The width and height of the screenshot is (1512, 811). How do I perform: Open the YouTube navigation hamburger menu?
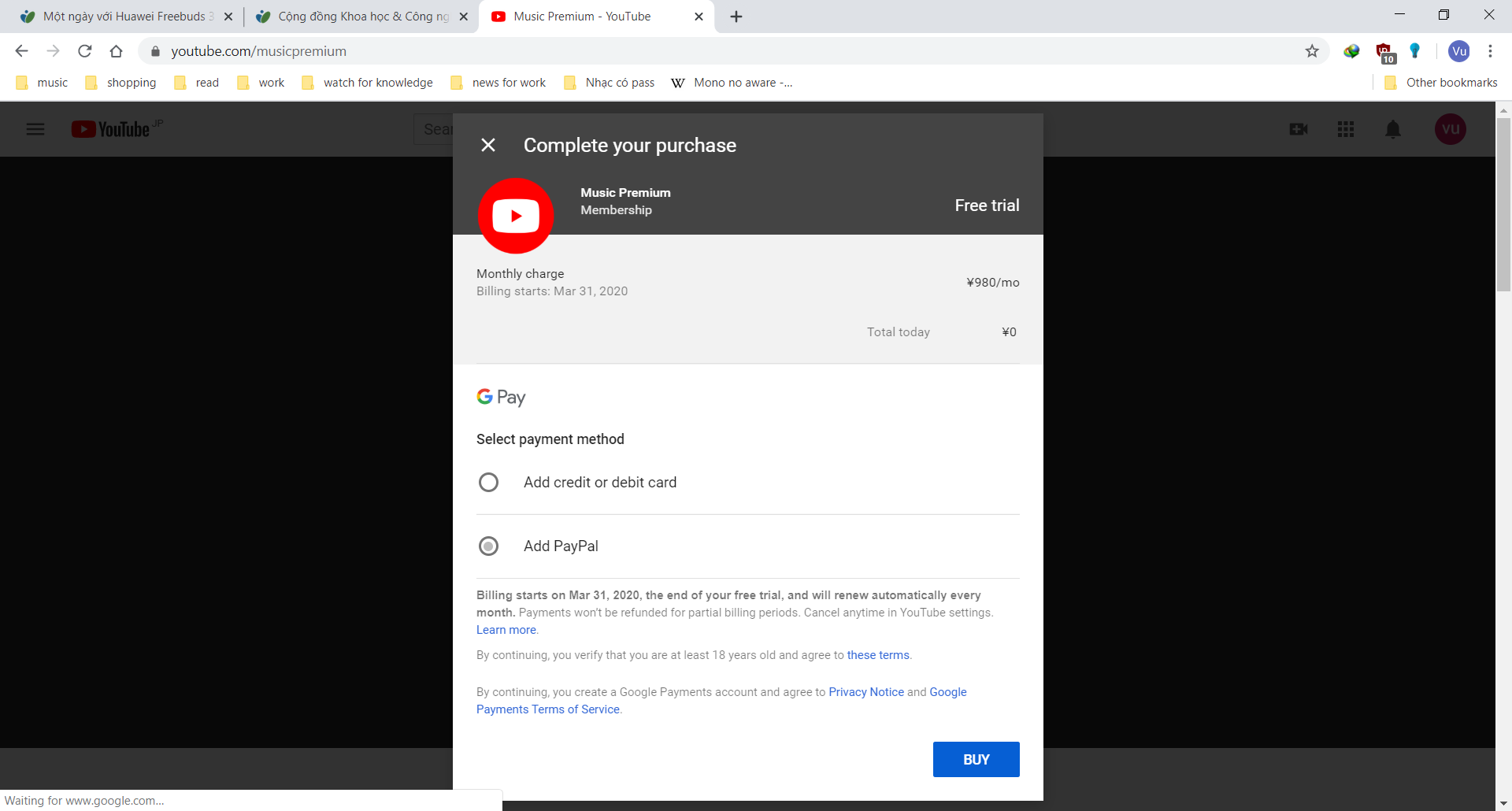point(35,129)
